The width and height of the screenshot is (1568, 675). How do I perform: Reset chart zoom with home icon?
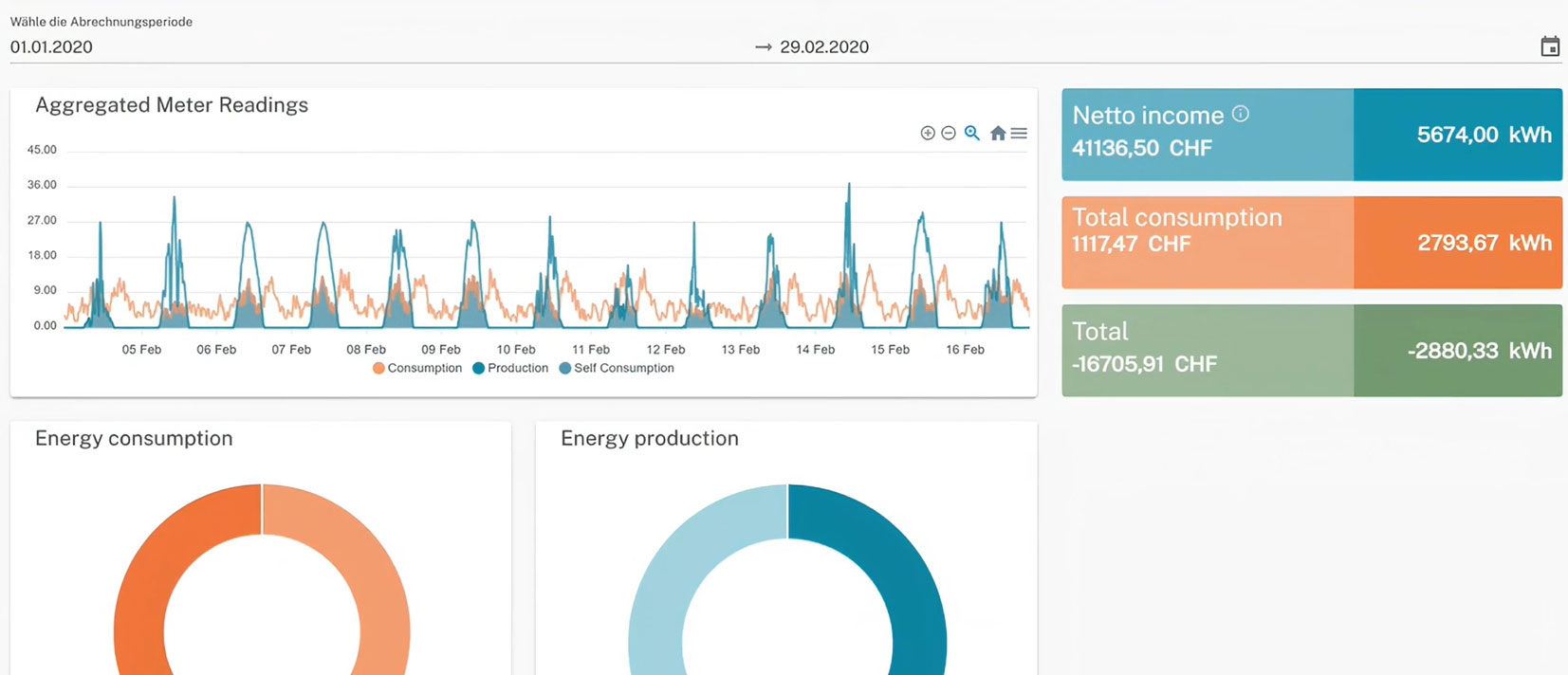coord(998,133)
